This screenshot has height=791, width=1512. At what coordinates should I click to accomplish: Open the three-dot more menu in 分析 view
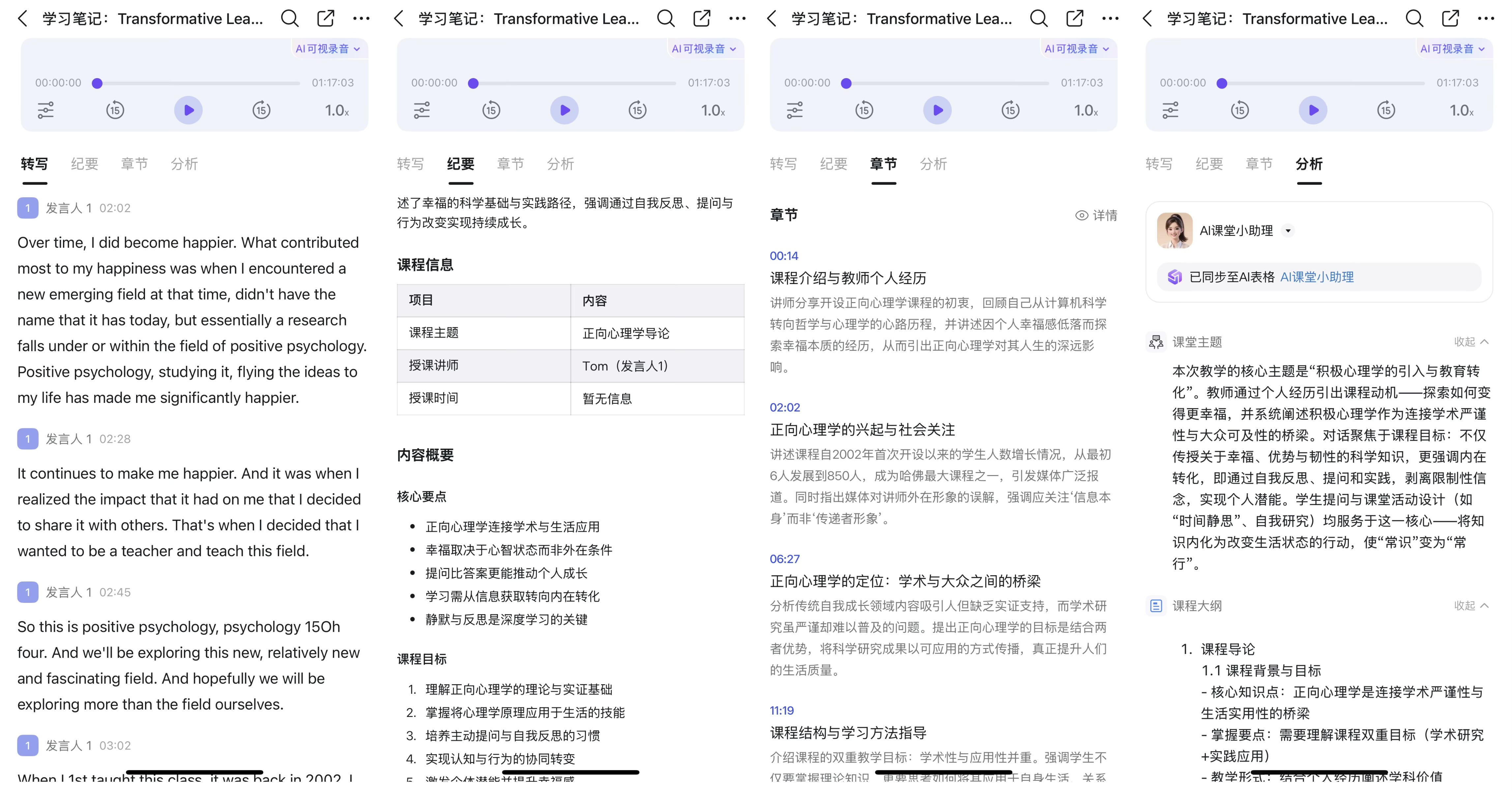1486,19
